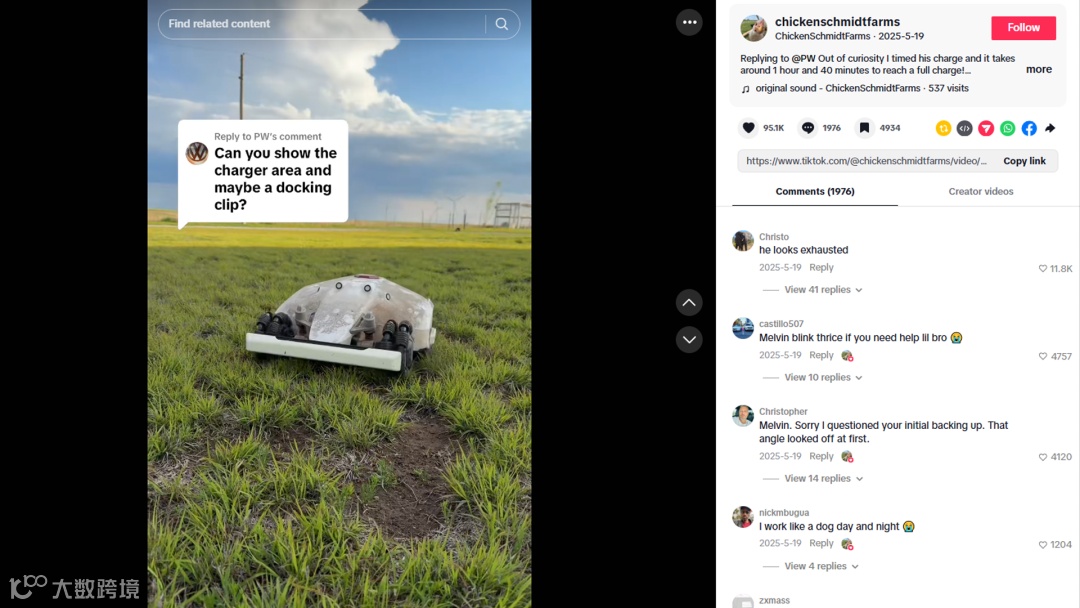The height and width of the screenshot is (608, 1080).
Task: Follow chickenschmidtfarms
Action: (x=1024, y=28)
